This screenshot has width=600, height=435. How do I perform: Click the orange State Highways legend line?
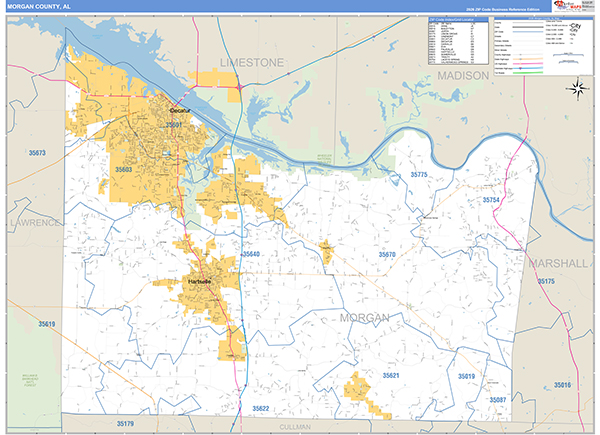point(528,59)
